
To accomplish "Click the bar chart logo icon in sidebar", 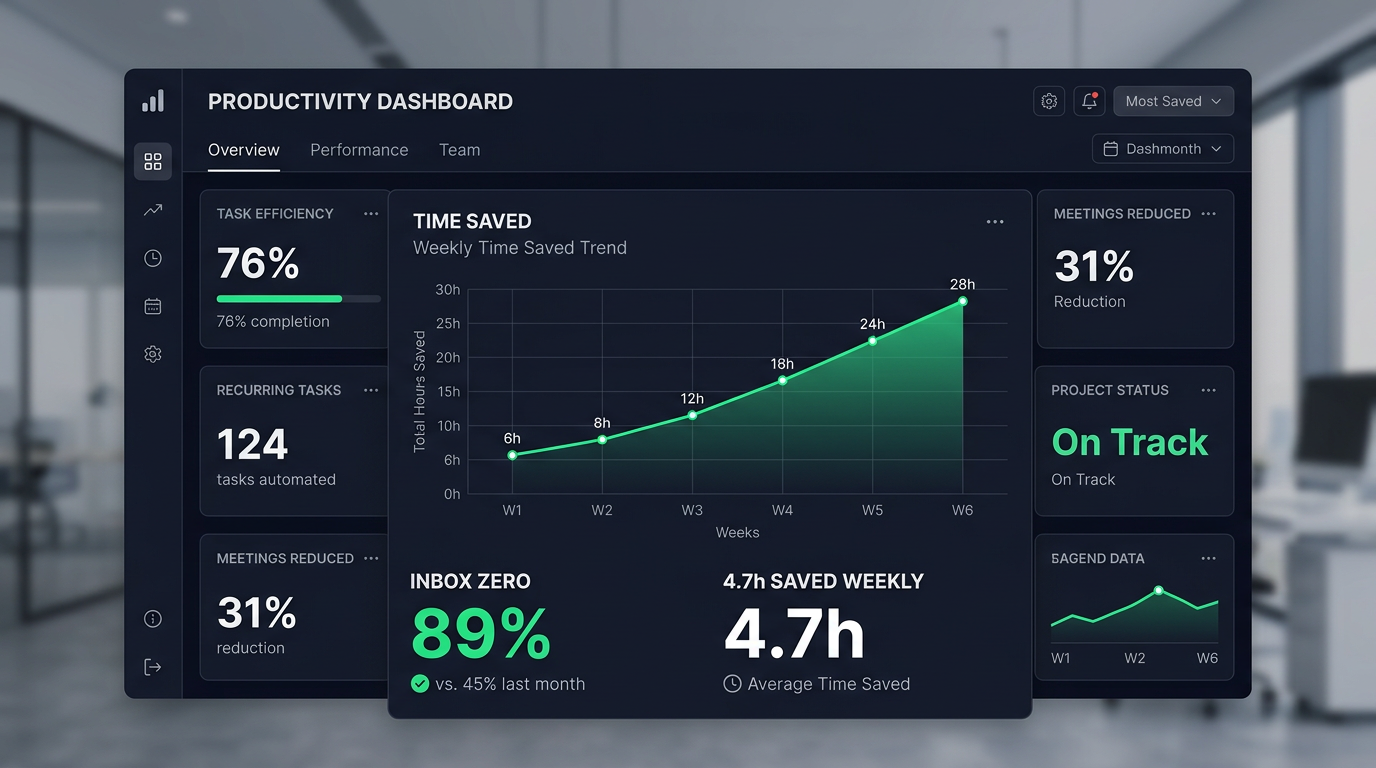I will coord(153,101).
